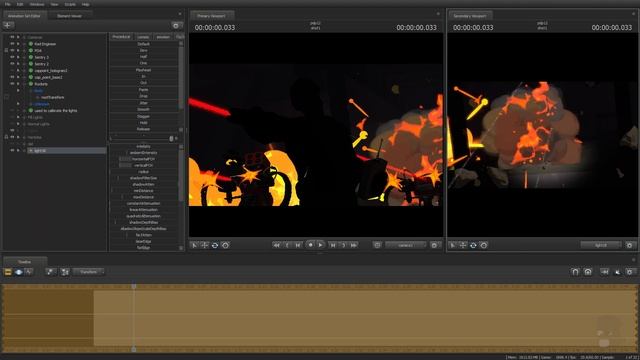Image resolution: width=640 pixels, height=360 pixels.
Task: Select the screen manipulator tool in Secondary Viewport
Action: click(484, 245)
